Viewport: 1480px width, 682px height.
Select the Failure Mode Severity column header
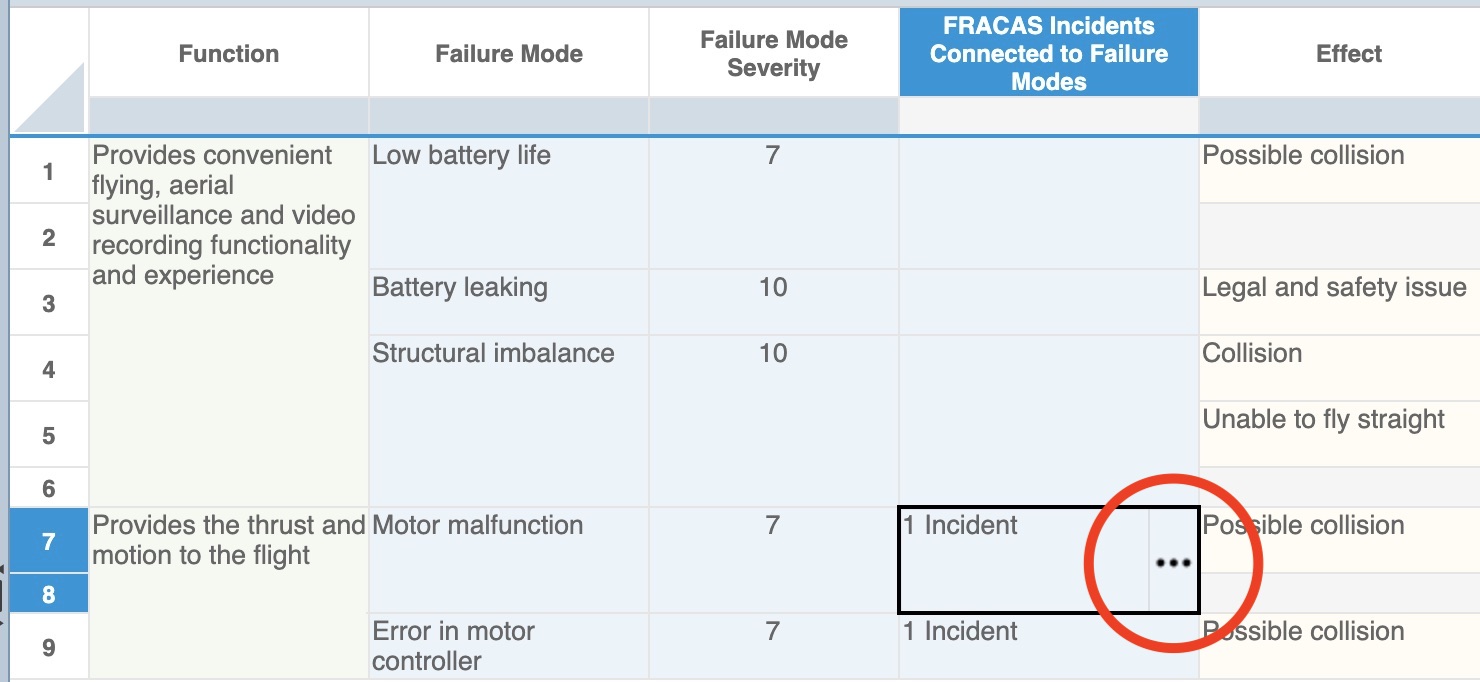pyautogui.click(x=773, y=54)
